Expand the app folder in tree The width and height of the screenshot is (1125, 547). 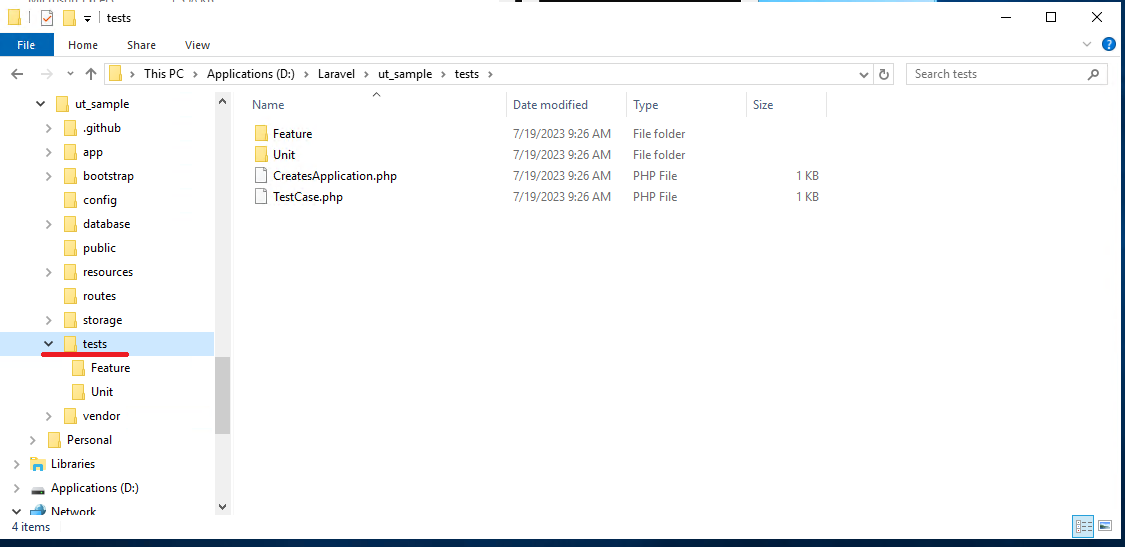[x=49, y=152]
